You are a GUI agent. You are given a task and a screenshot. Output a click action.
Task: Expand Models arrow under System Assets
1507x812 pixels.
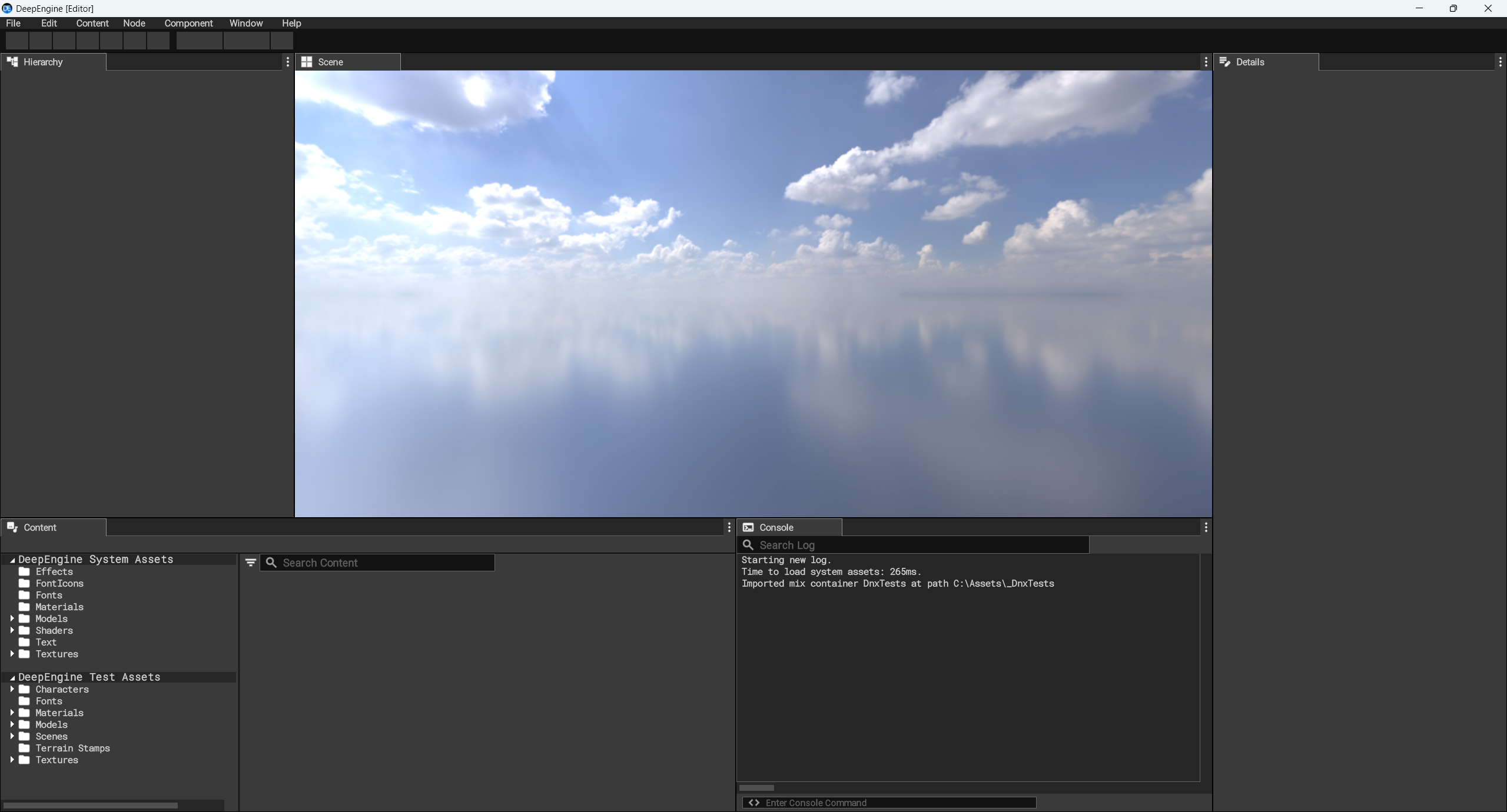click(12, 618)
